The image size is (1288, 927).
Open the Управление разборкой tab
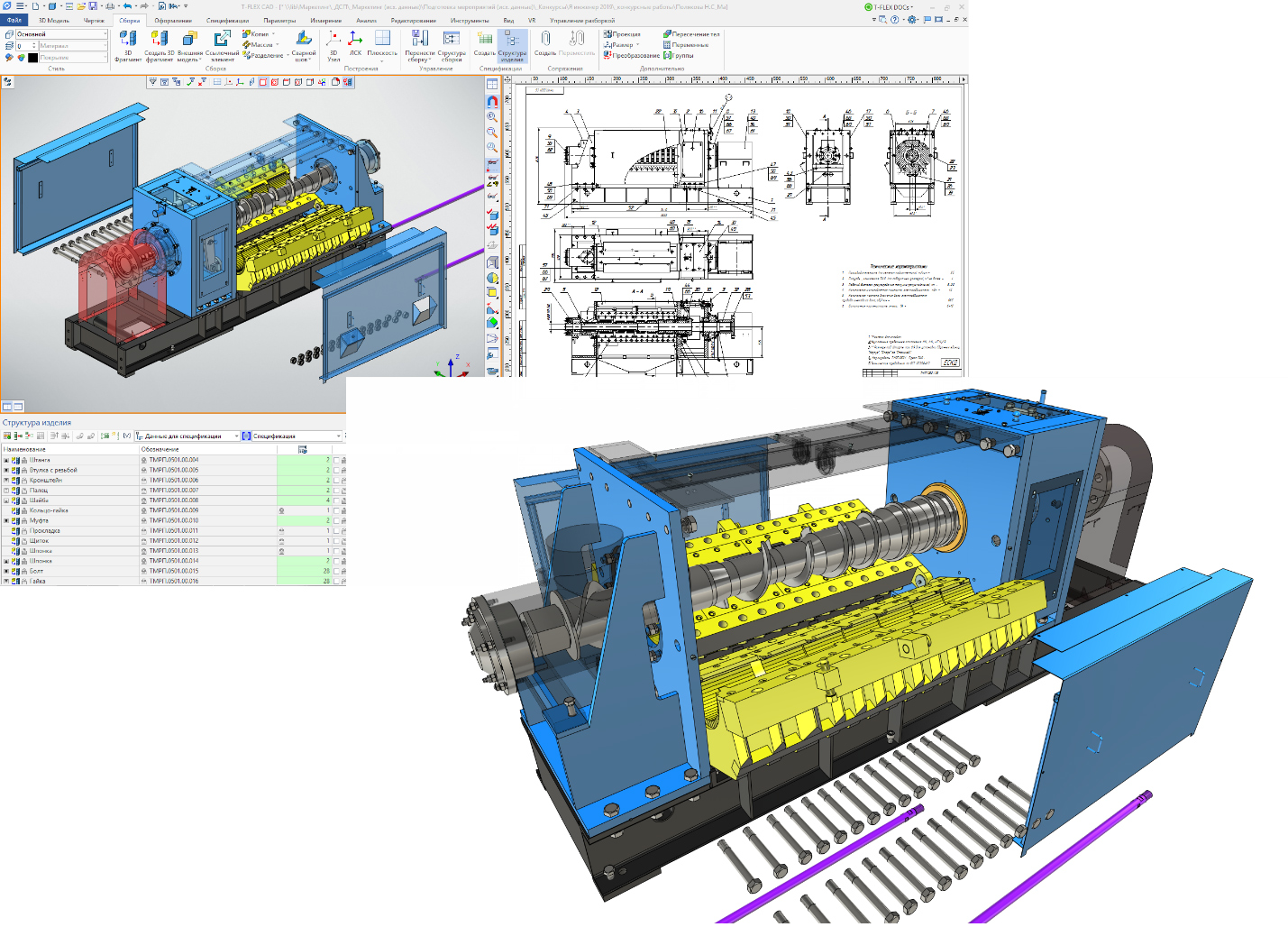point(582,20)
